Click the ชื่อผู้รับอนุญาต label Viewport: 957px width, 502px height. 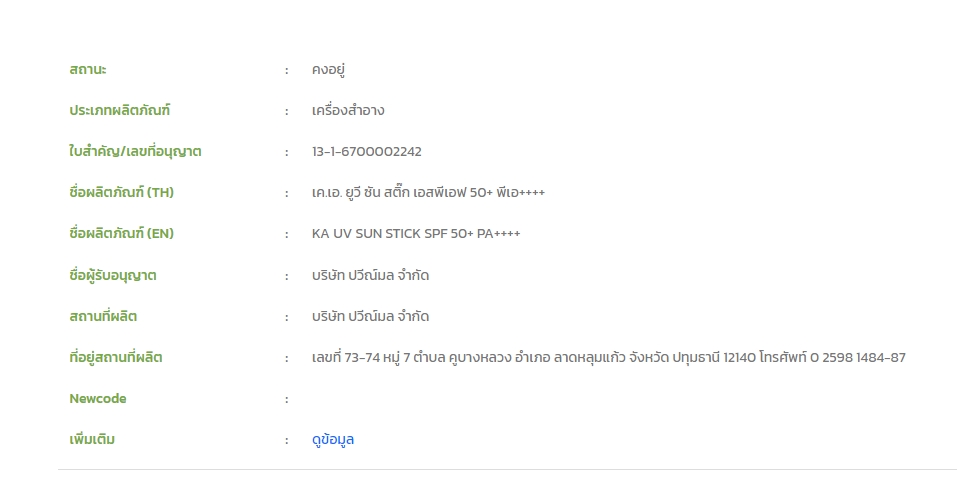[x=113, y=275]
